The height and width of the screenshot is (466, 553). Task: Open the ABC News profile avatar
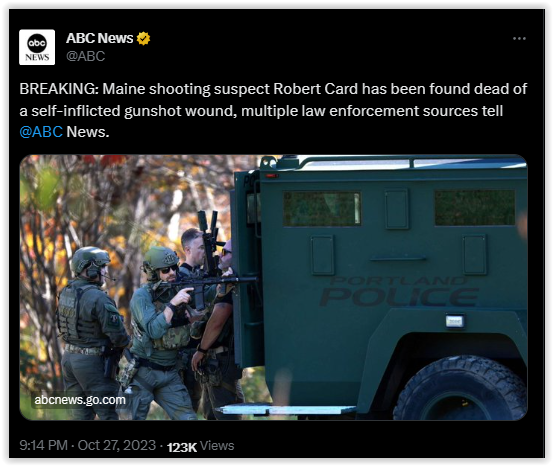37,47
